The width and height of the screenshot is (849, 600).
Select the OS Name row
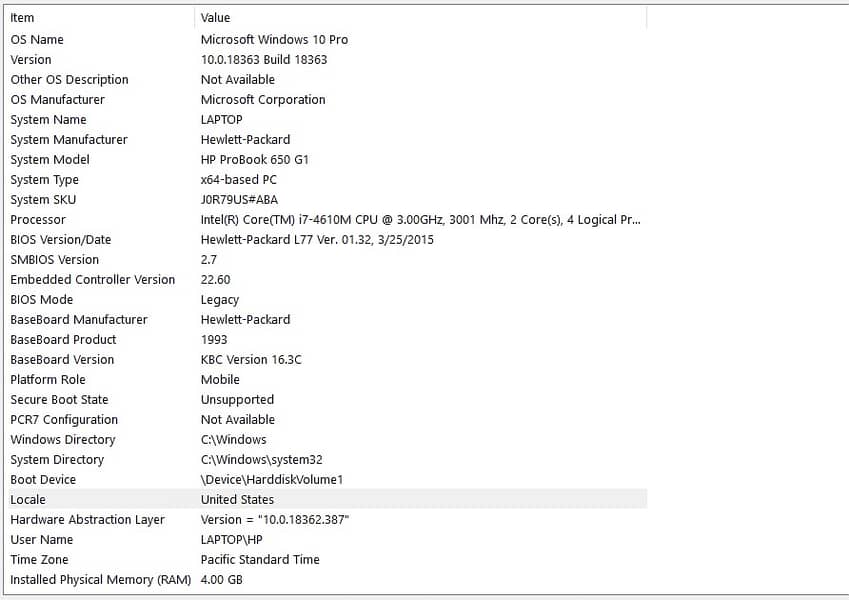click(37, 40)
